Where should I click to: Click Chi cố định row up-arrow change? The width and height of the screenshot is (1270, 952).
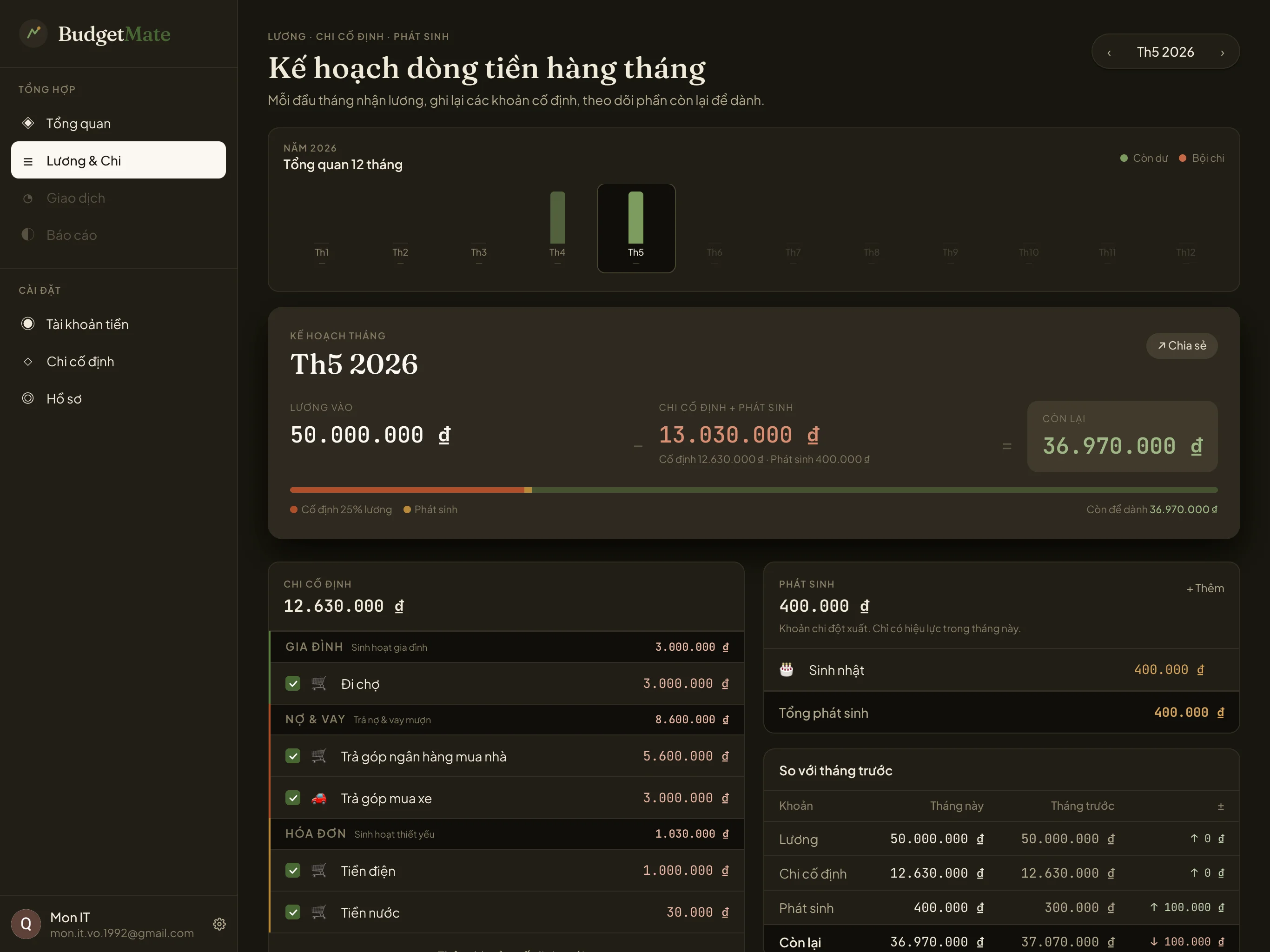[1207, 873]
